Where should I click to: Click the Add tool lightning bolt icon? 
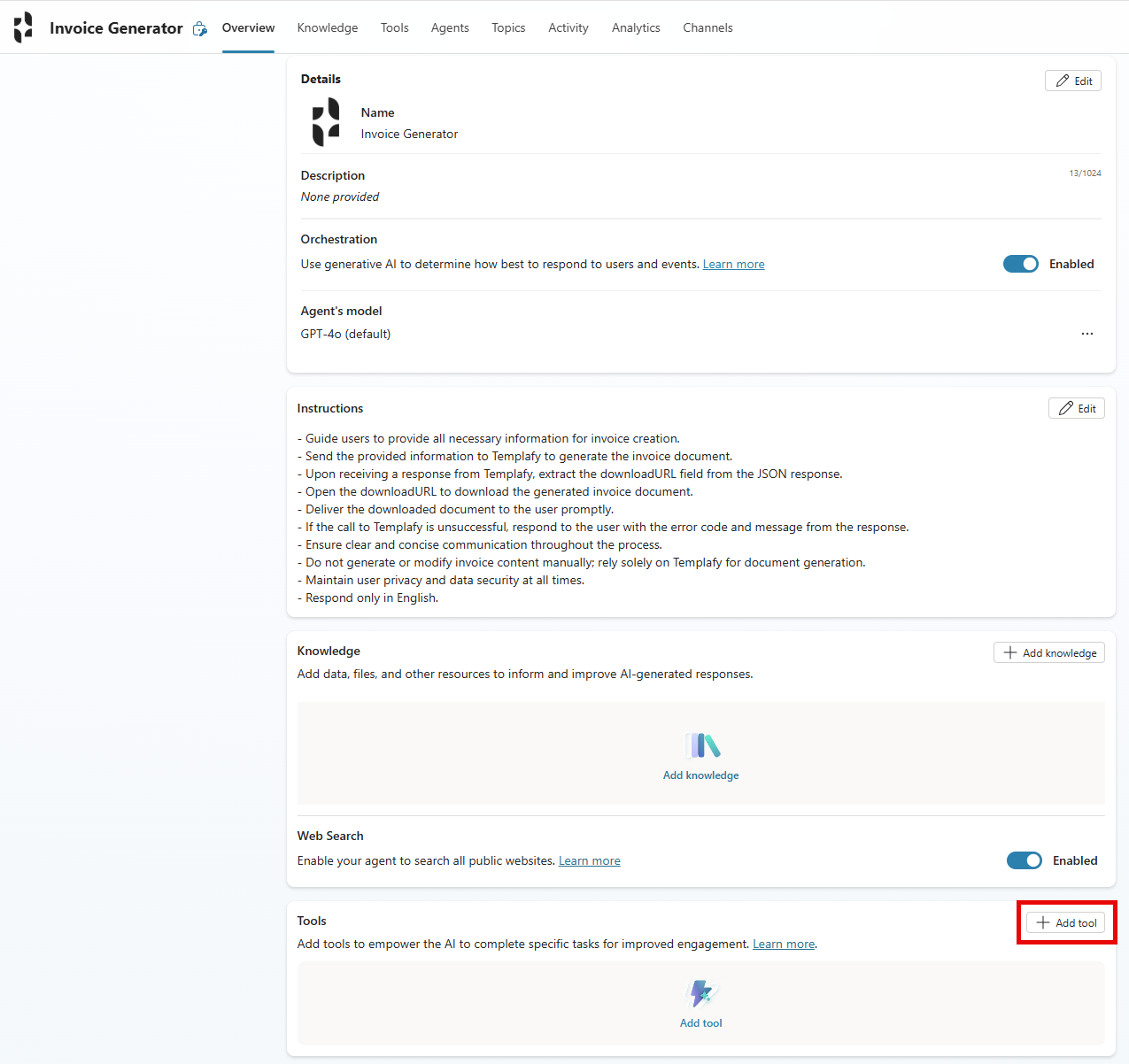point(700,993)
